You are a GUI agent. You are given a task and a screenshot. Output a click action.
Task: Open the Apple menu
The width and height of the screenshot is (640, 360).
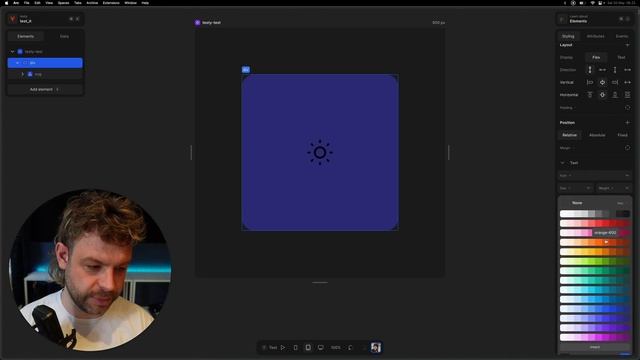[7, 3]
